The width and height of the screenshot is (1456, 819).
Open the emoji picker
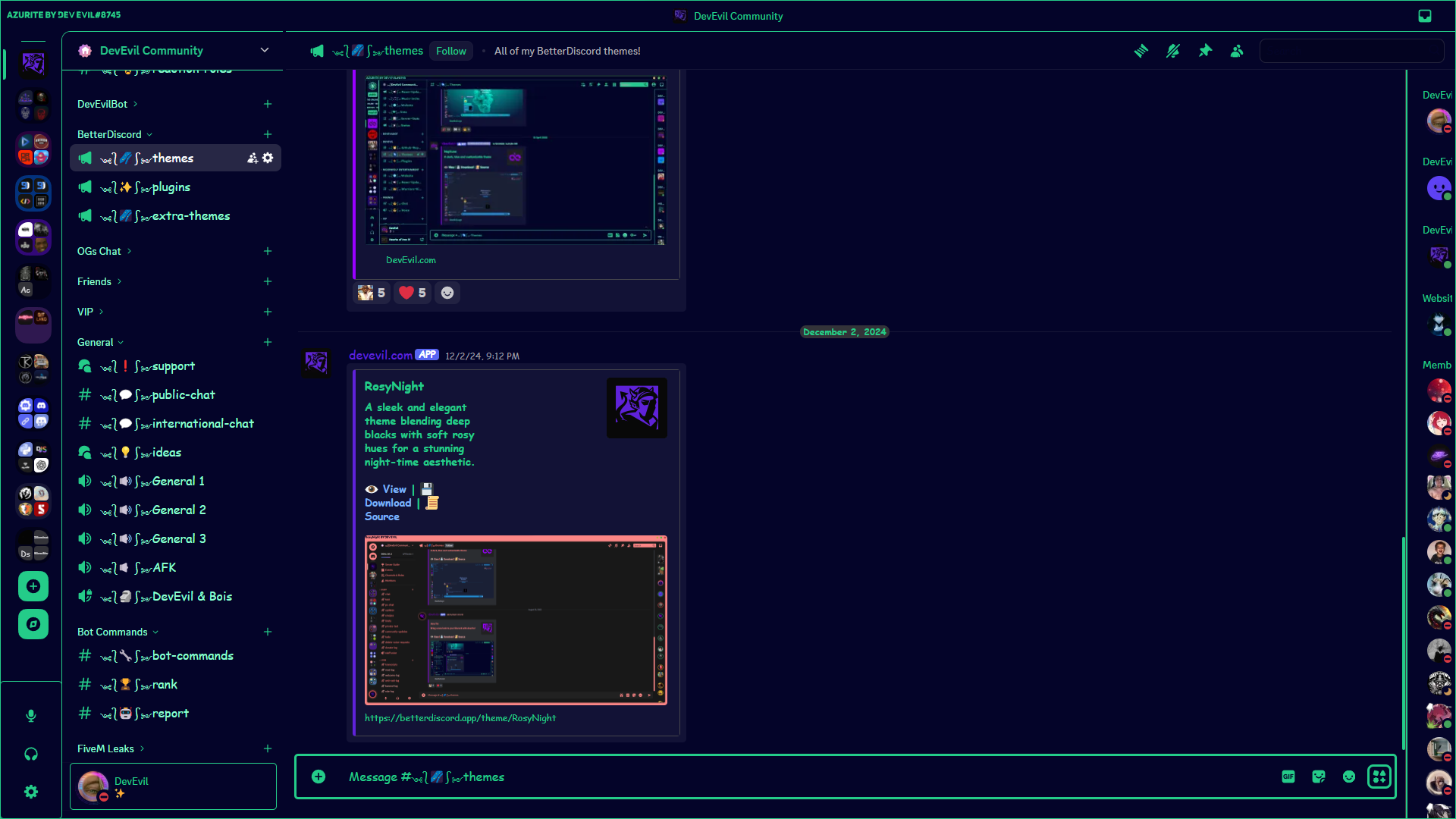1349,777
